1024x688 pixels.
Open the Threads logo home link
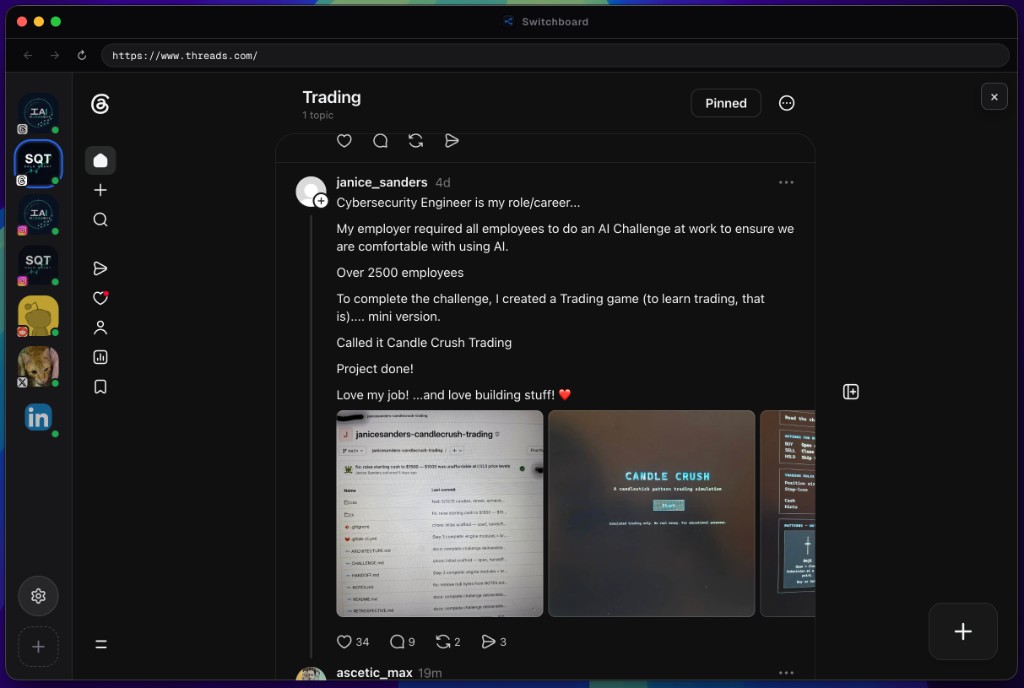(x=100, y=104)
